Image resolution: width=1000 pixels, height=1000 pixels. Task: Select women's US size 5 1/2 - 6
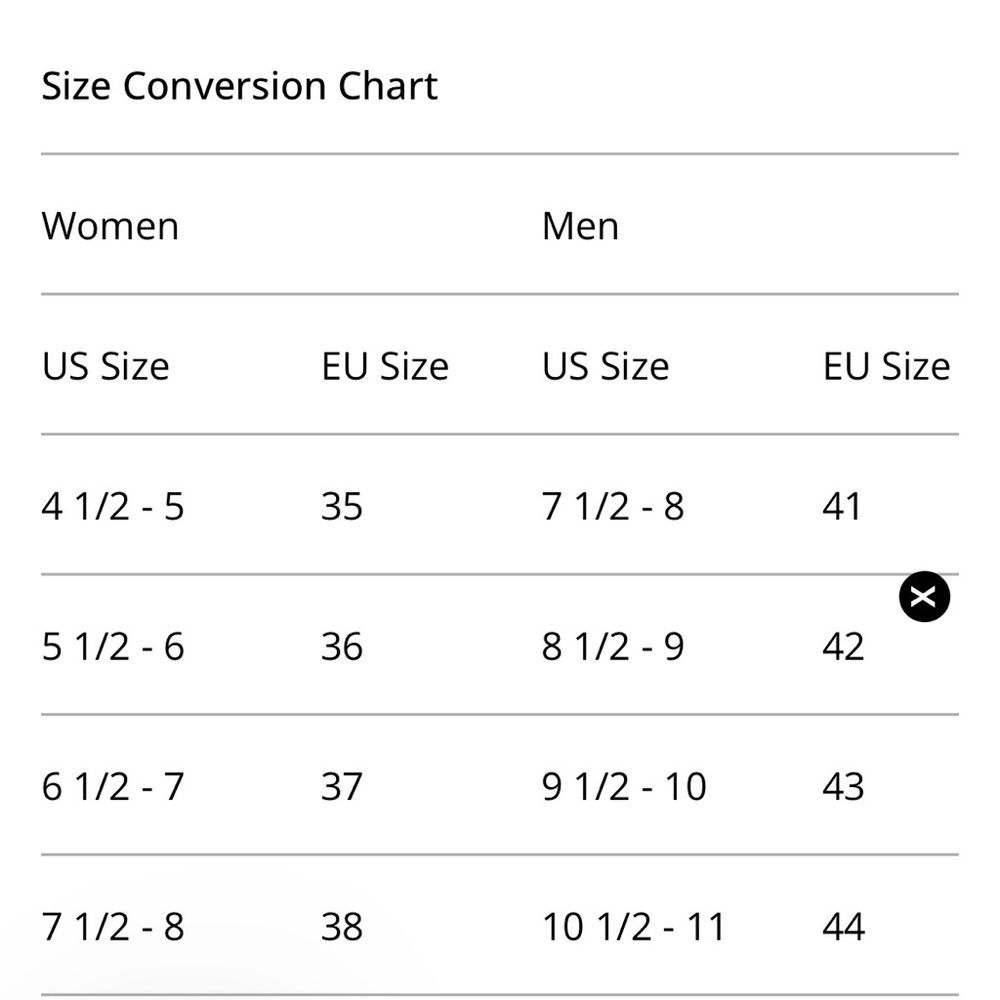click(x=113, y=647)
